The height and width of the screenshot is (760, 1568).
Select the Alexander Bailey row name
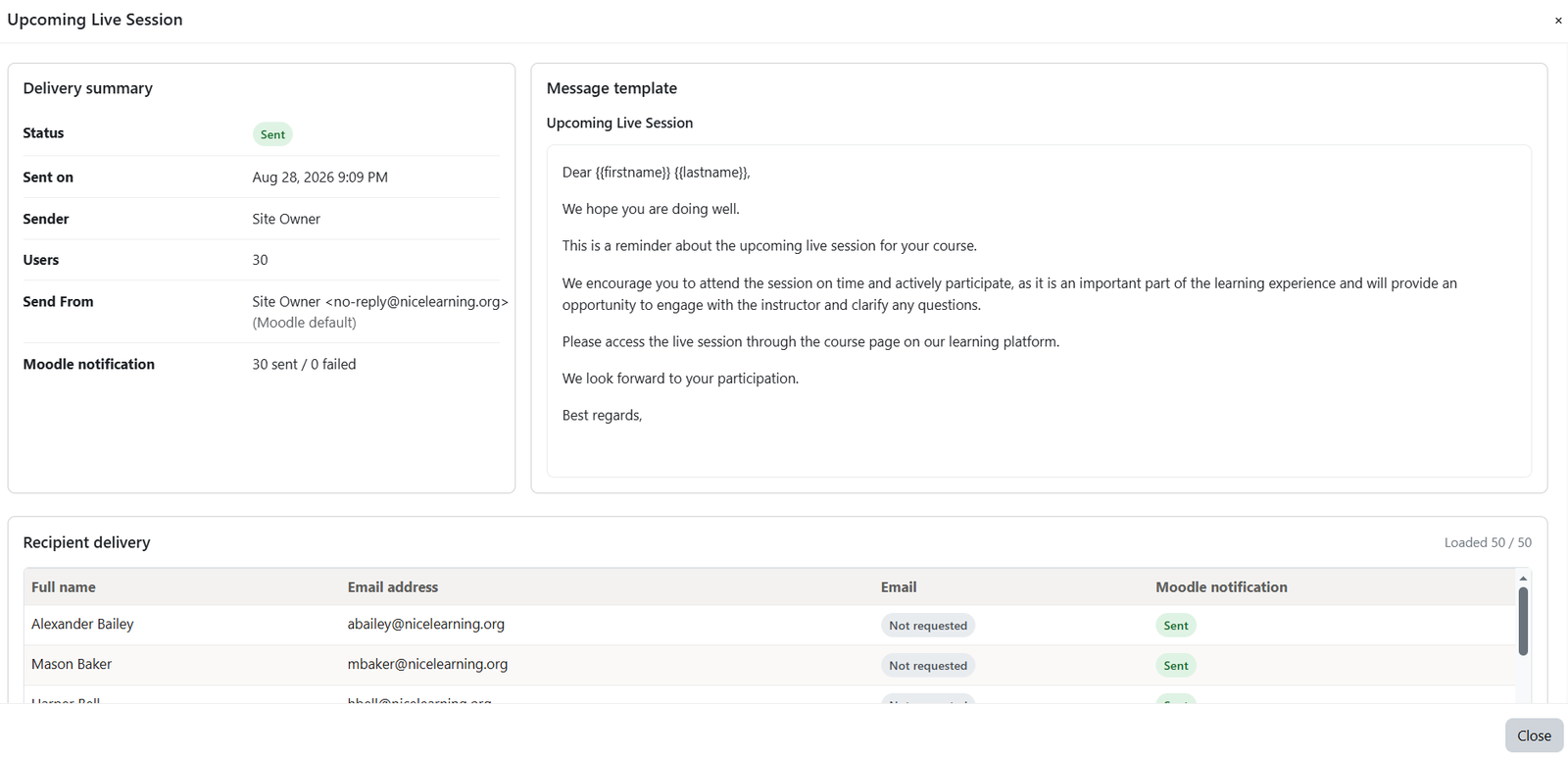[82, 624]
